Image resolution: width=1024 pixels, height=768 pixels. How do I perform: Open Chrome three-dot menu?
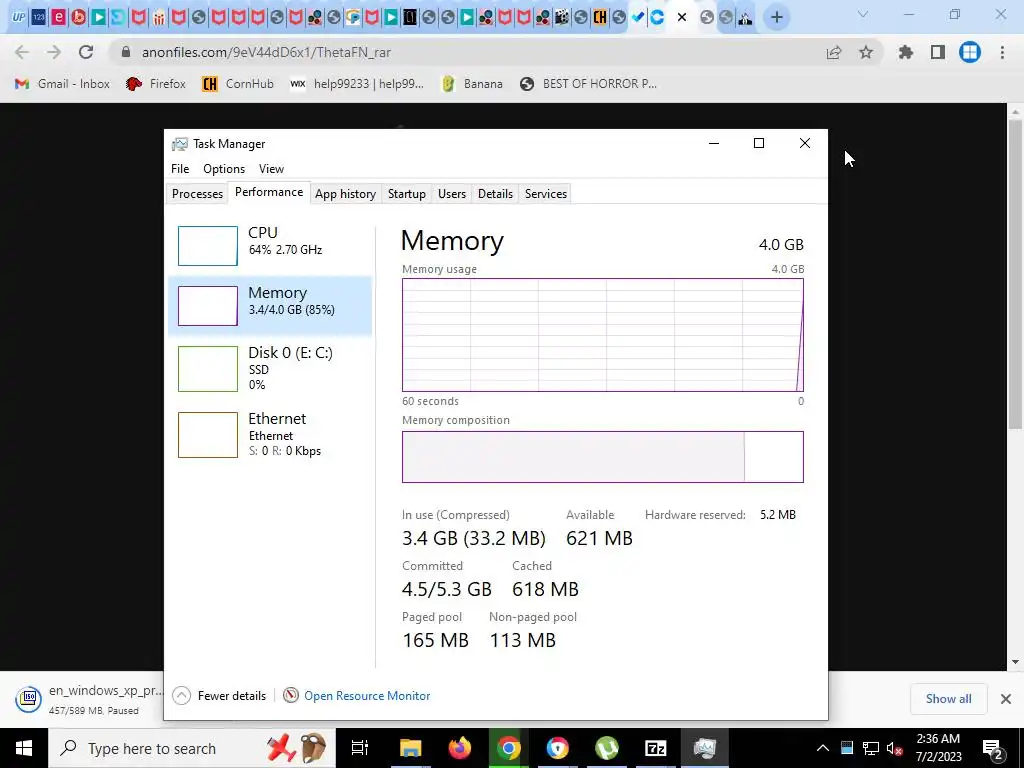pos(1002,52)
